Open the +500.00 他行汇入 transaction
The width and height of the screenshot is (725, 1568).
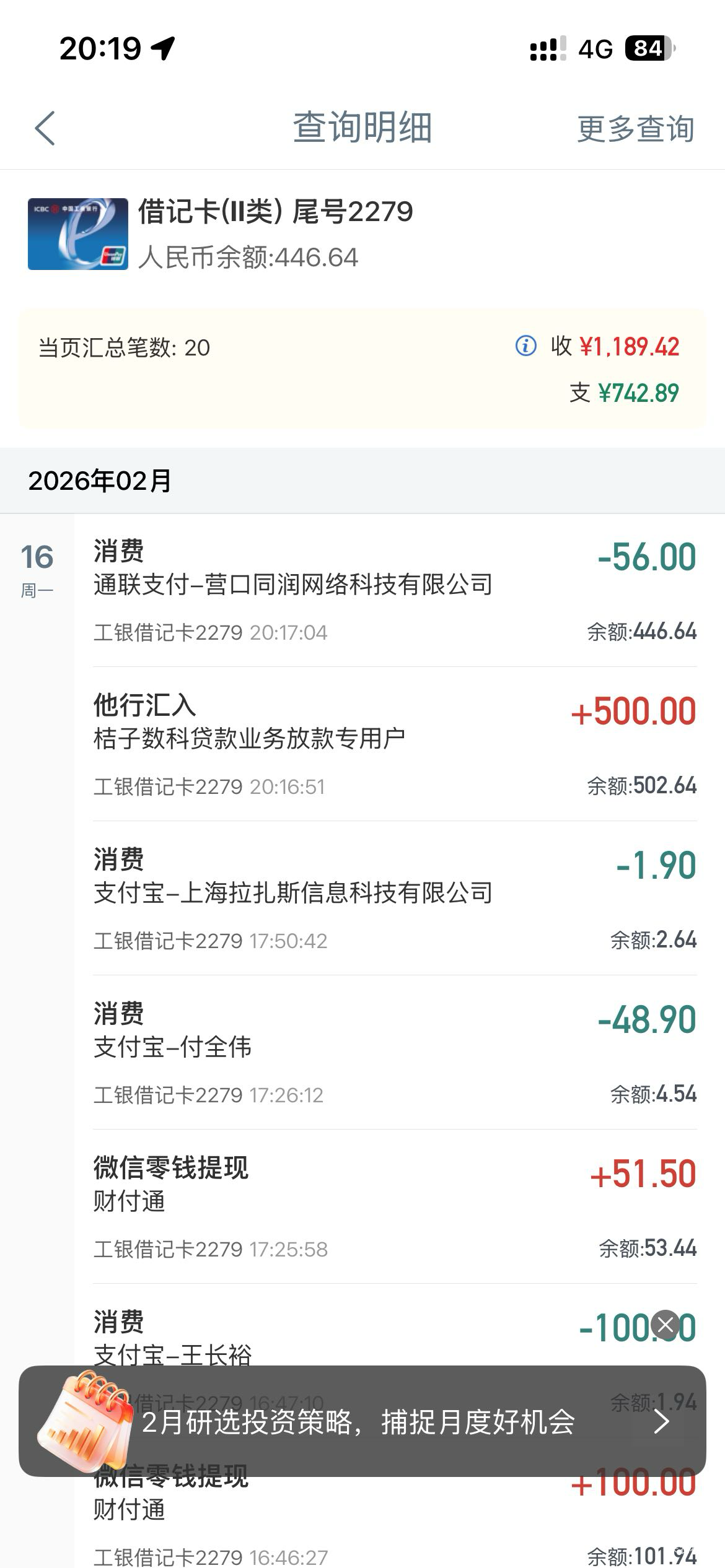click(x=395, y=744)
